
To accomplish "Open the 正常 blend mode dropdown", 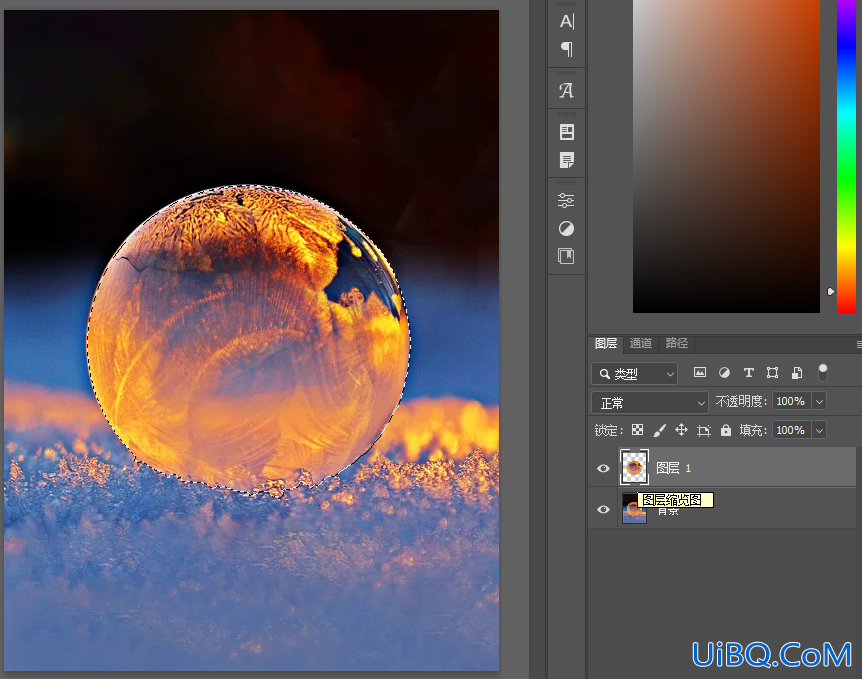I will click(x=650, y=403).
